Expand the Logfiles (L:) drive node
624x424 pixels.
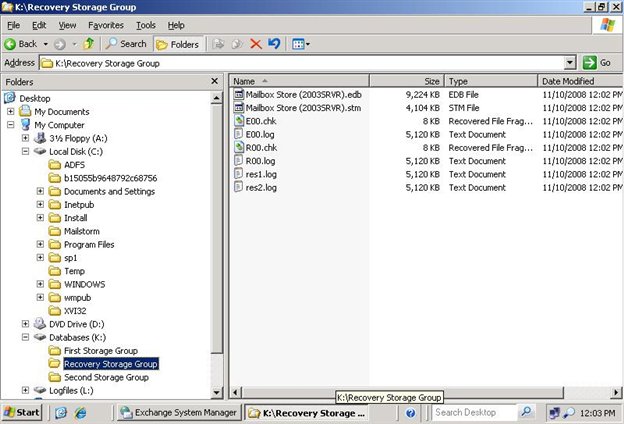coord(26,390)
